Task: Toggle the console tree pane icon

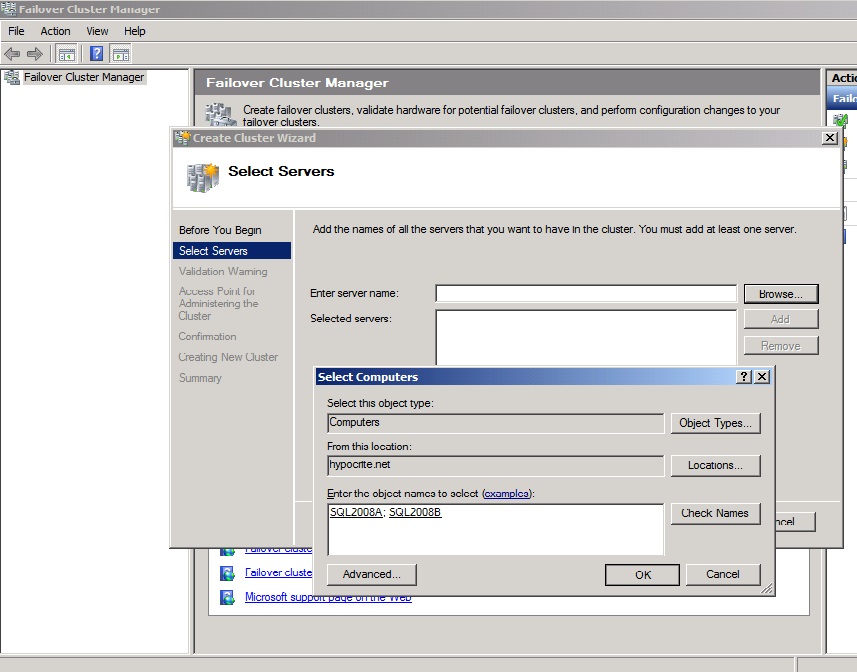Action: [x=67, y=54]
